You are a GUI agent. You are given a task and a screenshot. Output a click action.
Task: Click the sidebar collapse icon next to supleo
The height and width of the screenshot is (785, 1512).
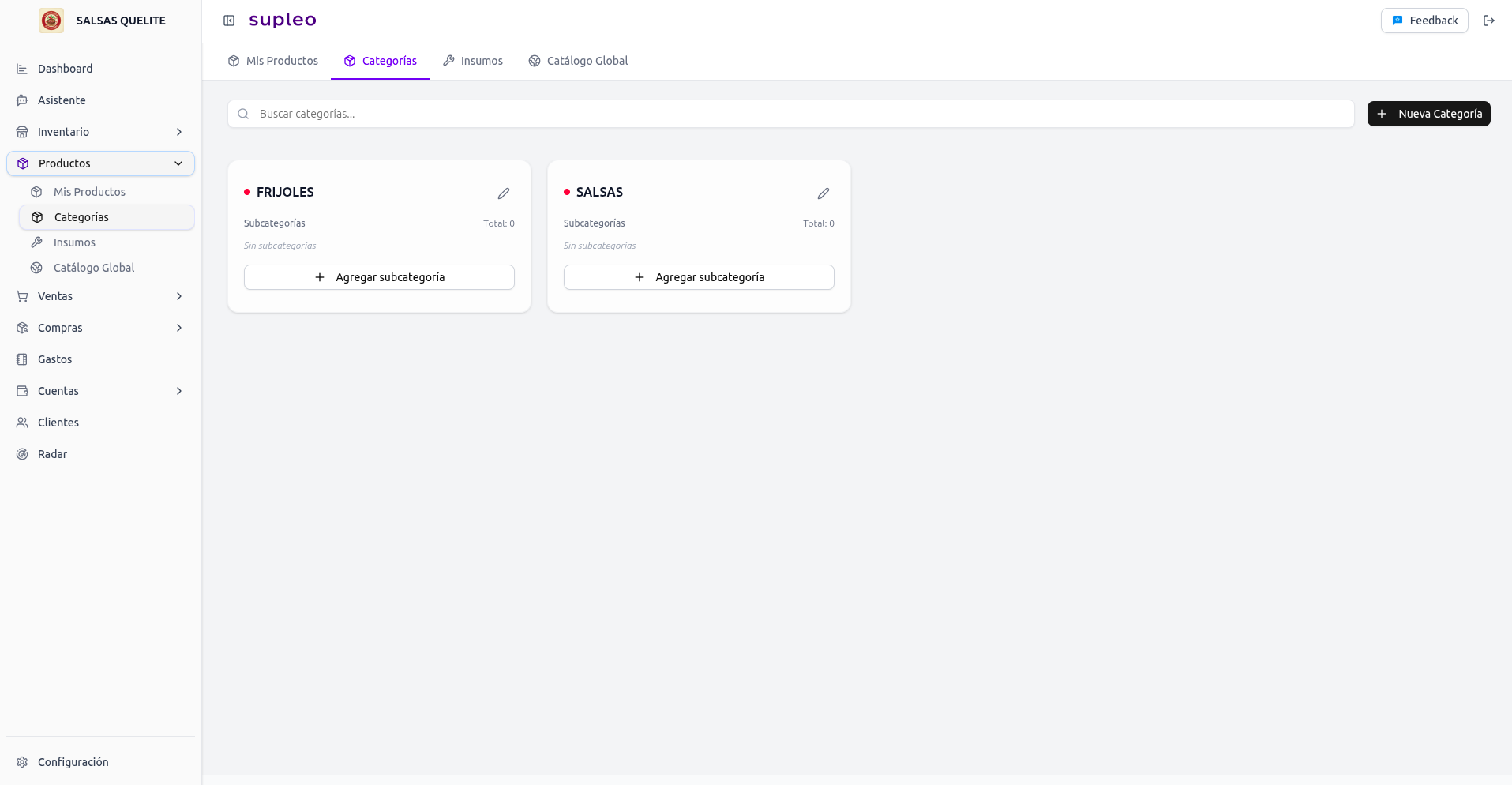(x=228, y=20)
